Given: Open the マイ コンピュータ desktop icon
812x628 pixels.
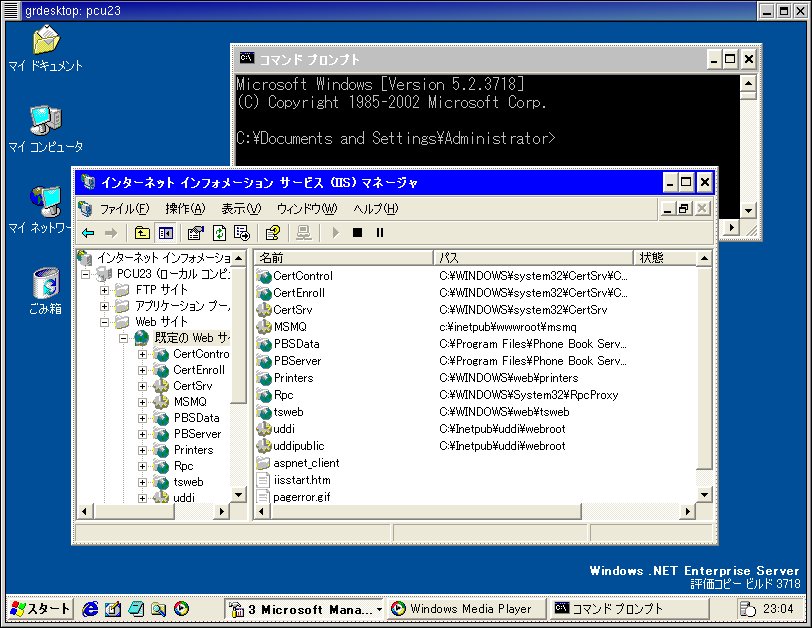Looking at the screenshot, I should pos(46,130).
